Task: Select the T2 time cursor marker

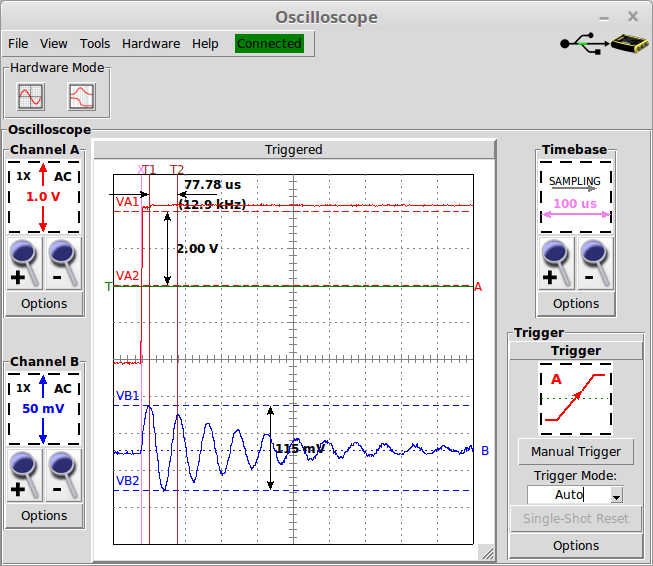Action: pos(177,170)
